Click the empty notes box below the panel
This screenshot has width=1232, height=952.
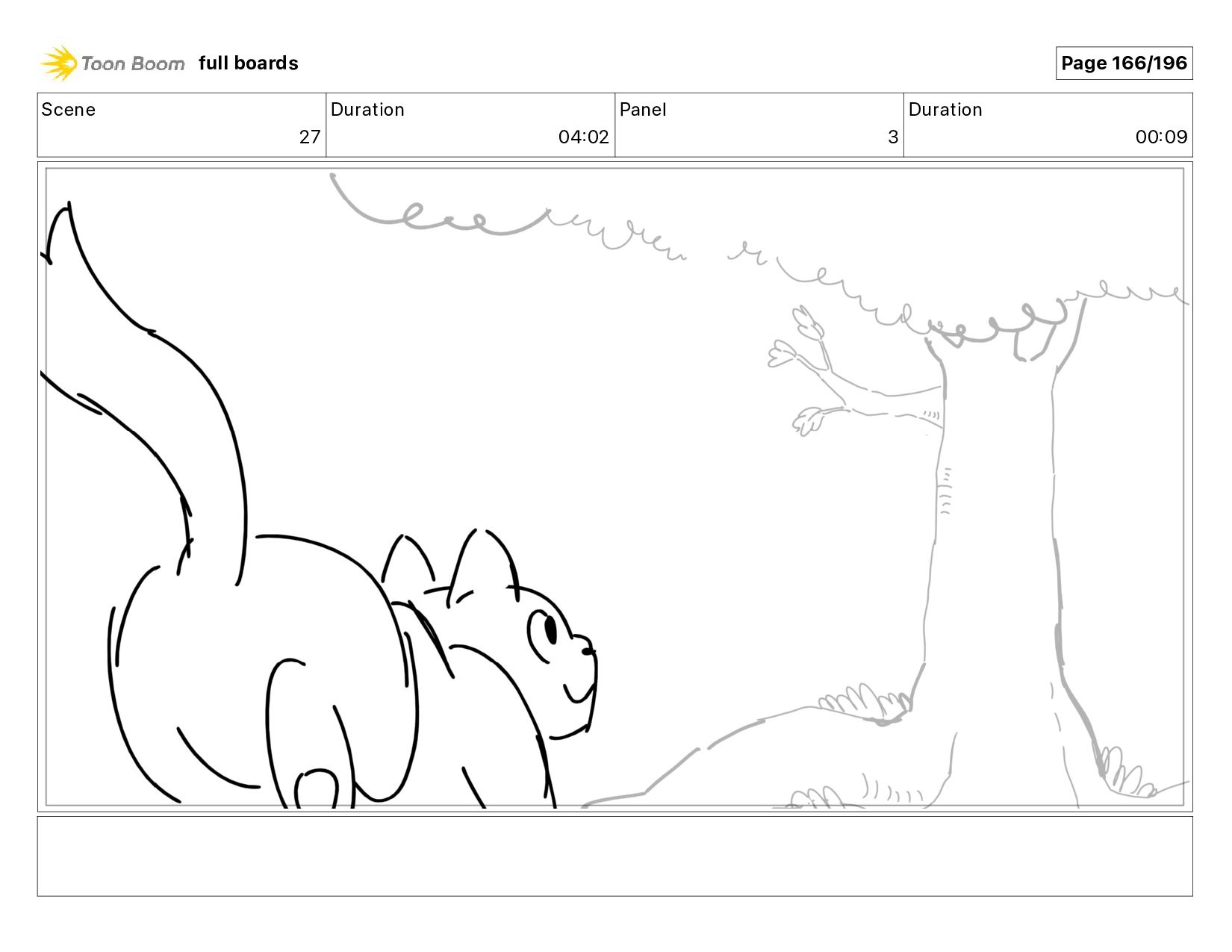[615, 856]
